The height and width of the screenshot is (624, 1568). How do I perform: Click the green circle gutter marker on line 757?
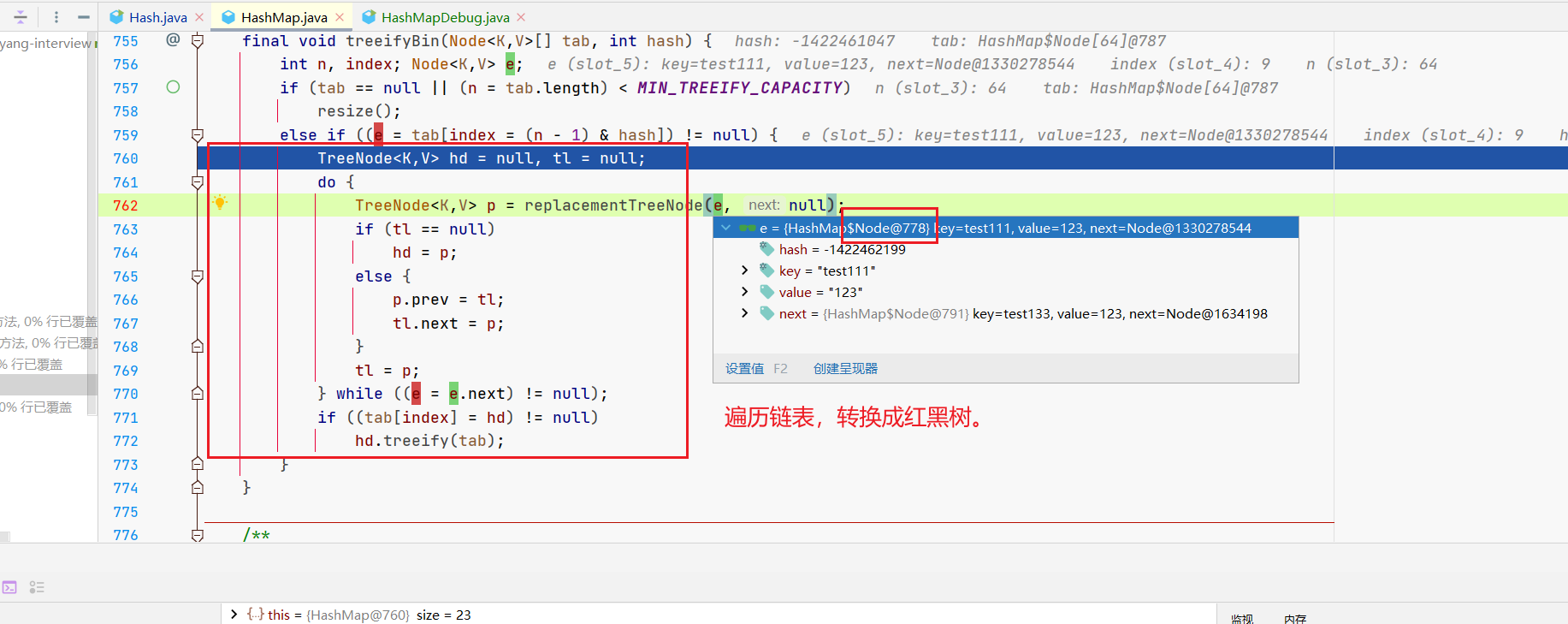tap(173, 86)
